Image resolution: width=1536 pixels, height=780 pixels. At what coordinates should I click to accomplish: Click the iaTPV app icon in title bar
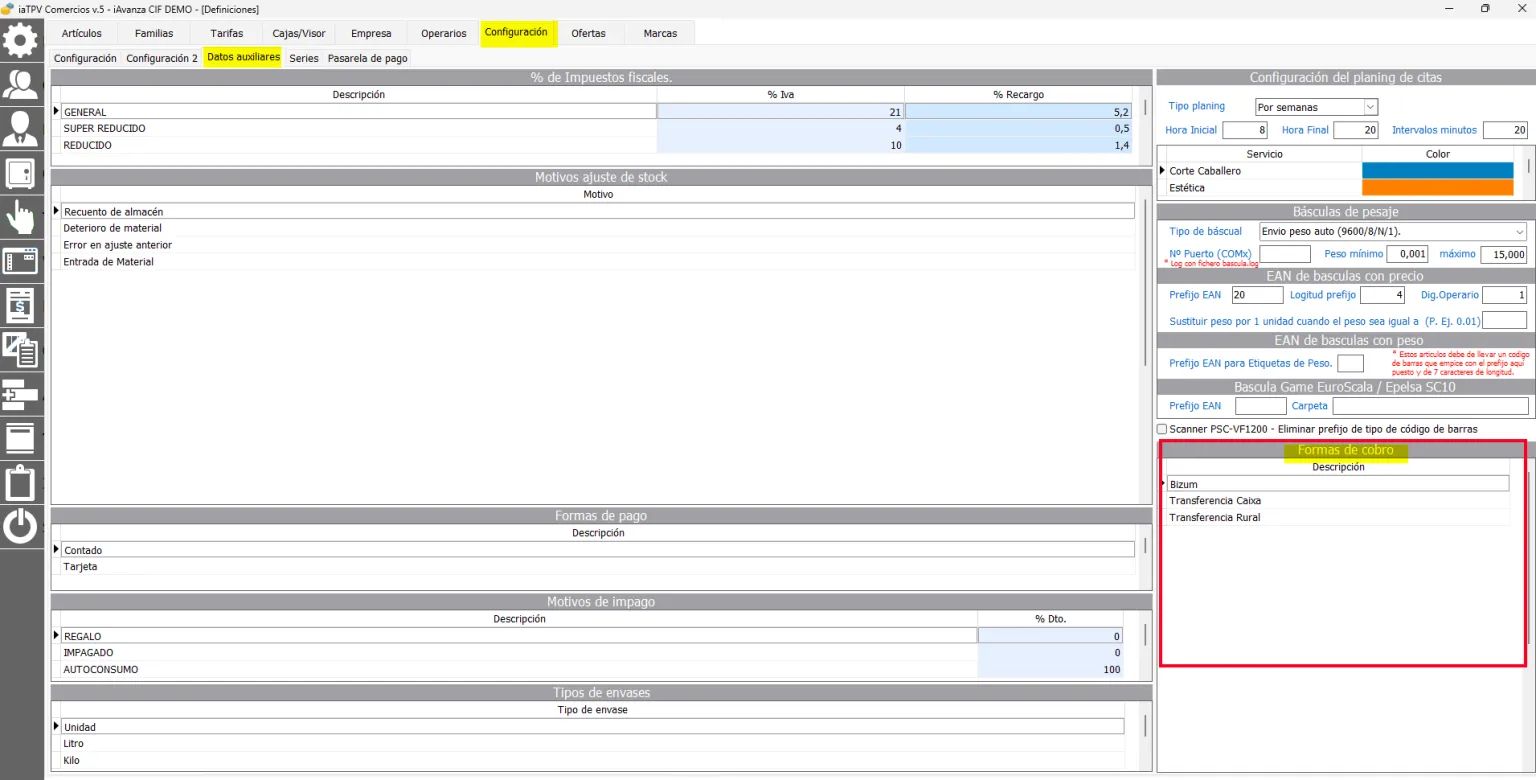pyautogui.click(x=8, y=9)
